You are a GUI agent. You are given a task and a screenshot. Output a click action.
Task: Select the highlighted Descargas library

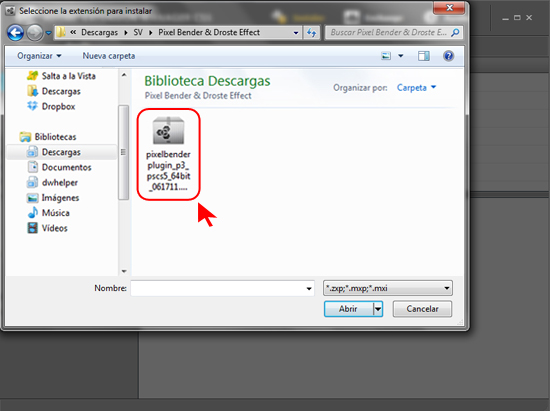[62, 152]
